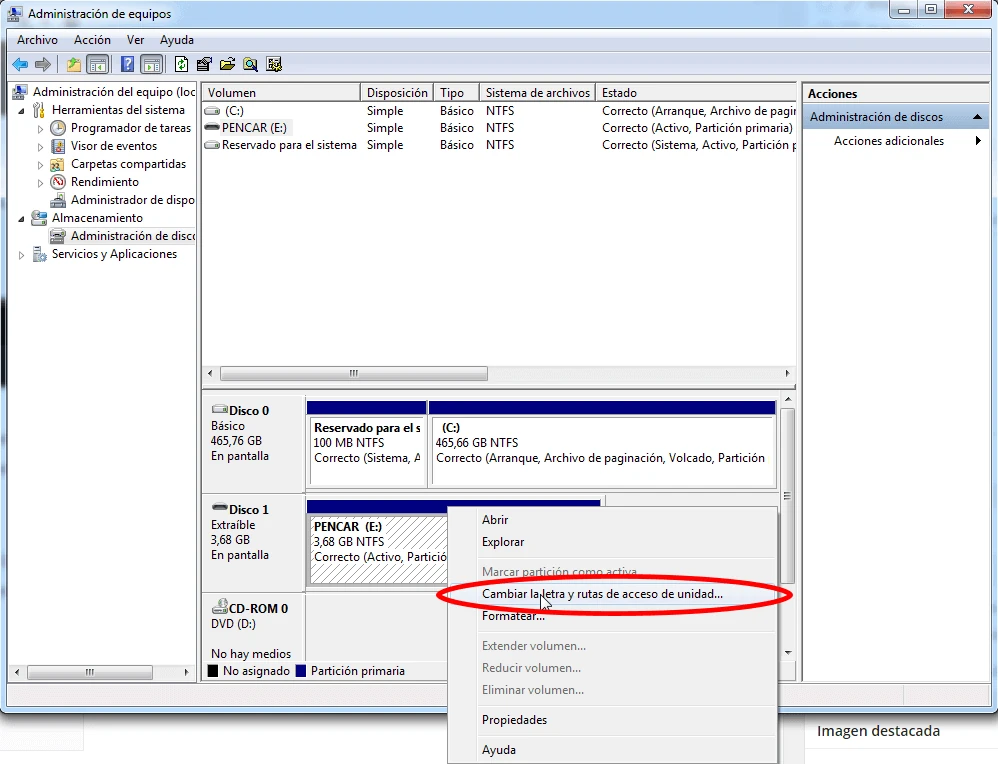Click the (C:) volume drive icon in list

tap(212, 111)
